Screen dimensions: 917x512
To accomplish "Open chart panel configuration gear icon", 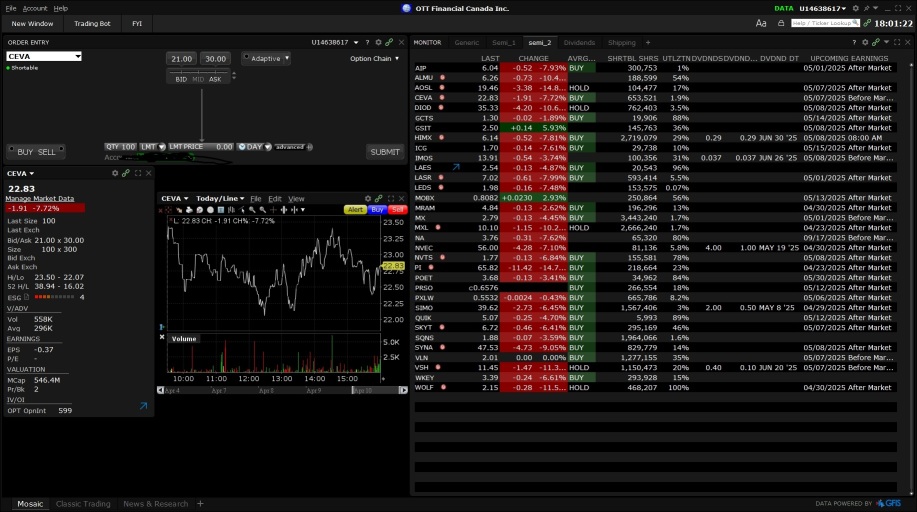I will [x=368, y=198].
